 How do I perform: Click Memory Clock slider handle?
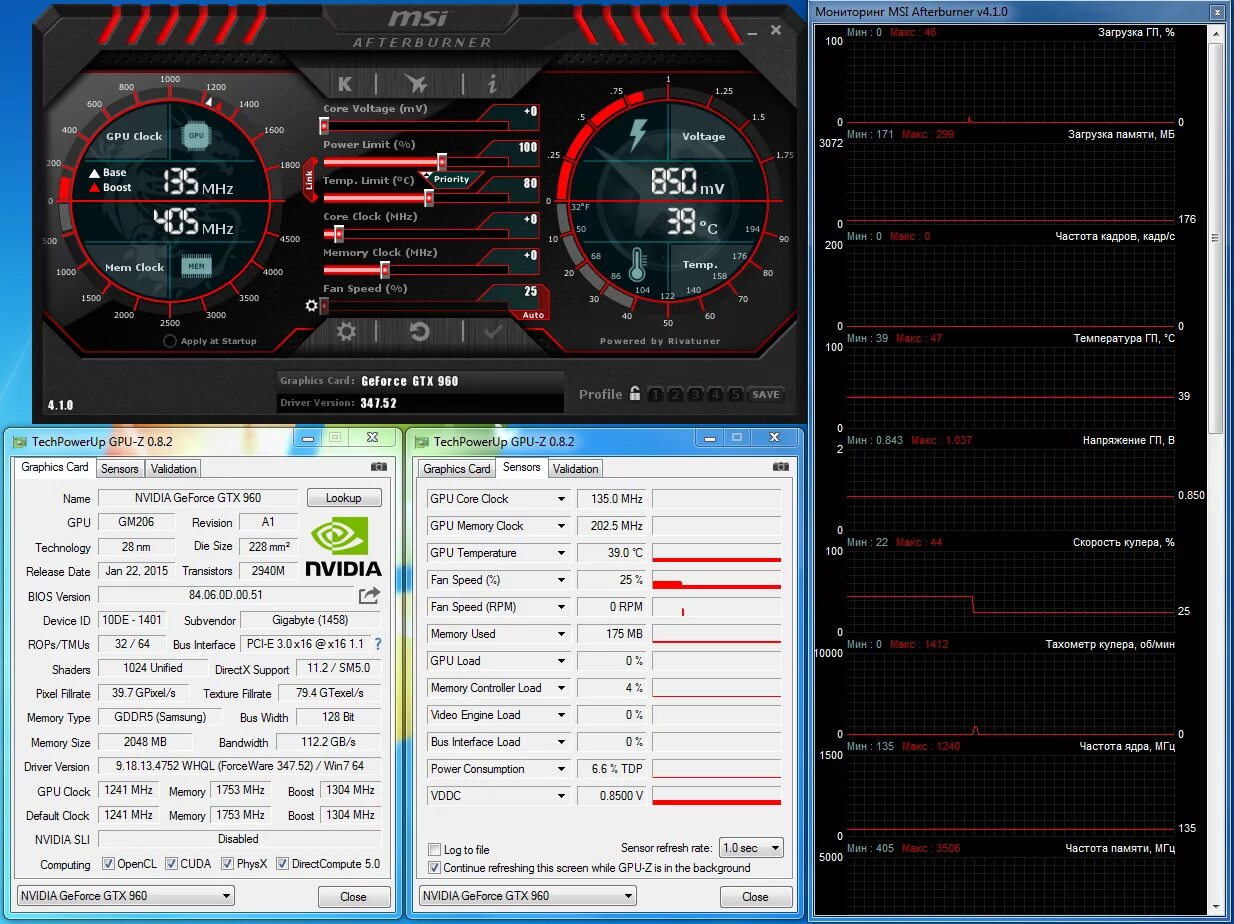(384, 270)
